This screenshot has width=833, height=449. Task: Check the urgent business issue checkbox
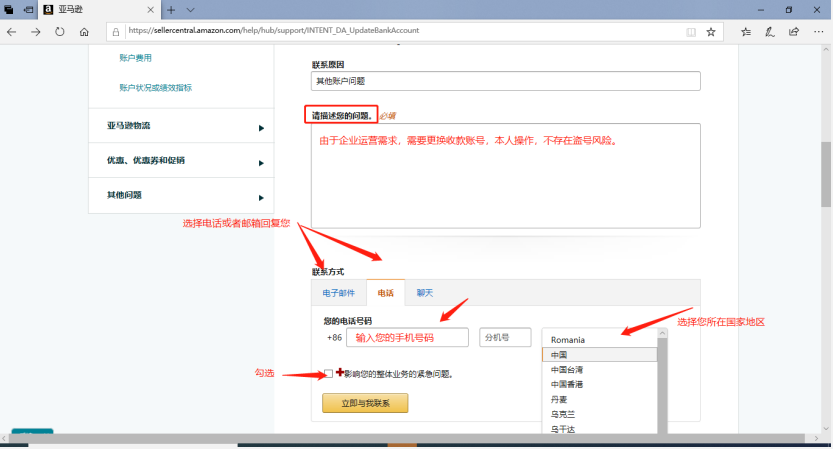click(329, 374)
